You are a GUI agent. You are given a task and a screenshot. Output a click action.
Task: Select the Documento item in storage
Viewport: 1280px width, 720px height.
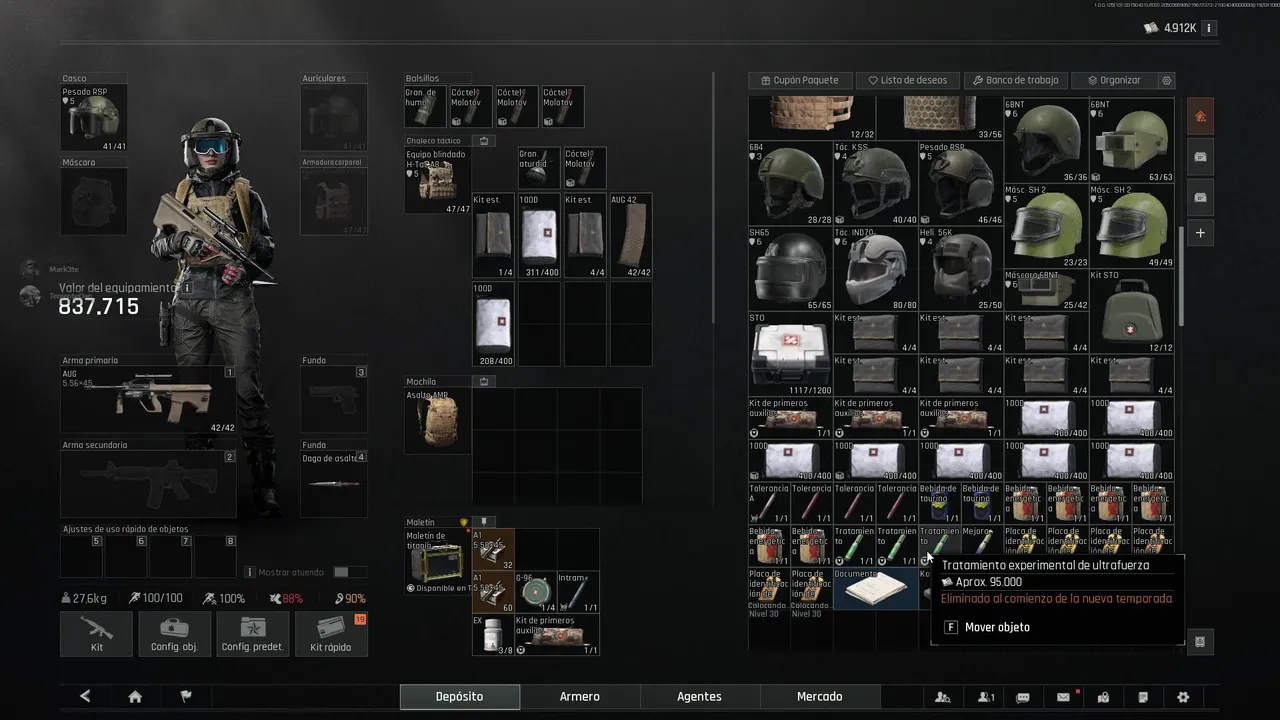coord(875,589)
